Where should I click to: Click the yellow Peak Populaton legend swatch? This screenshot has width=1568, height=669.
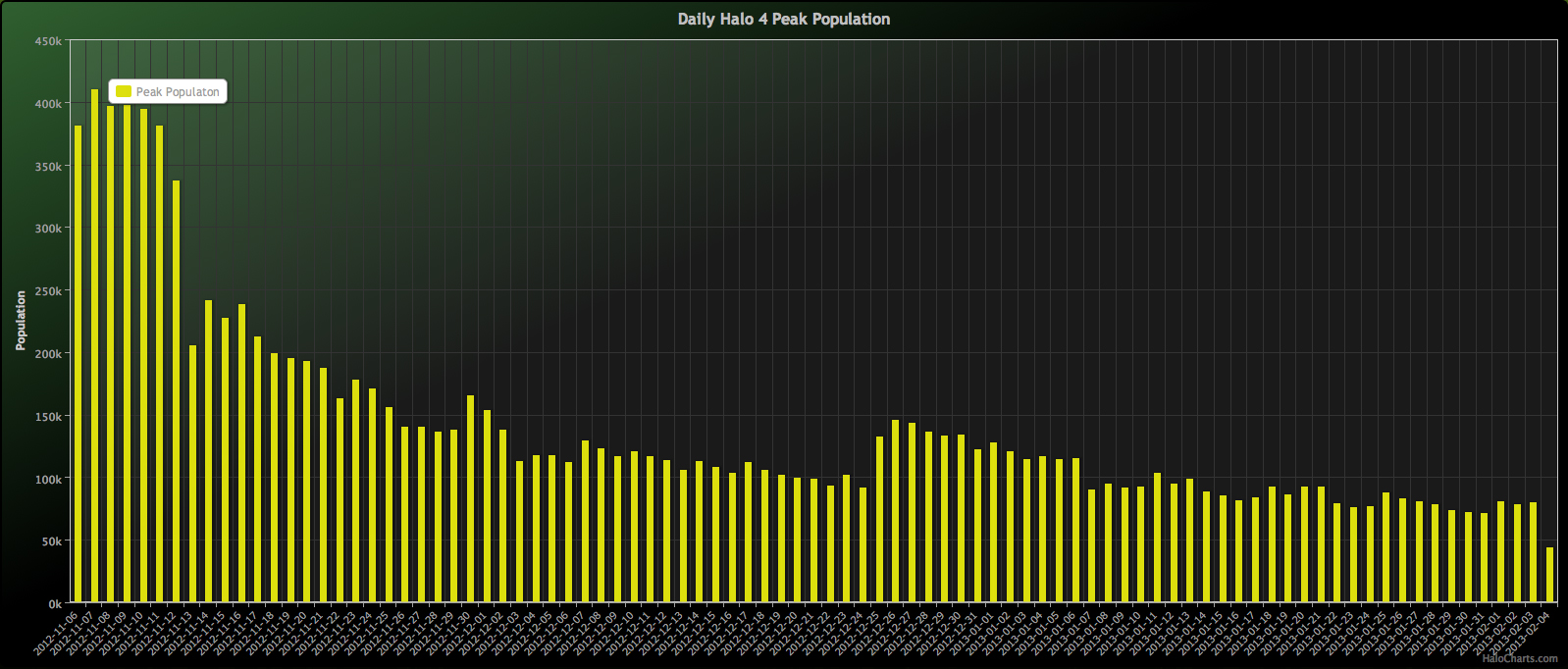click(124, 91)
